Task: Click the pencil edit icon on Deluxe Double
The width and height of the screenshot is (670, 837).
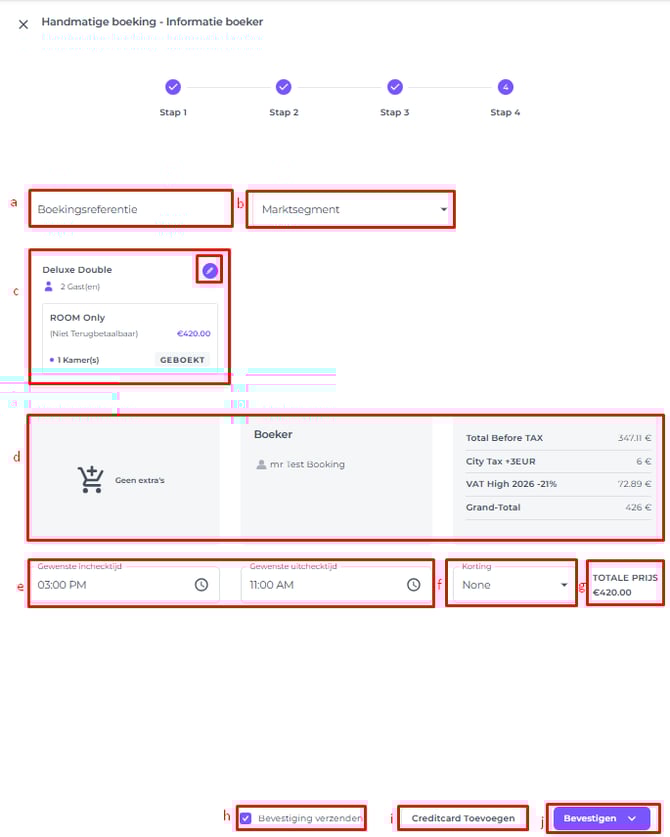Action: pos(209,270)
